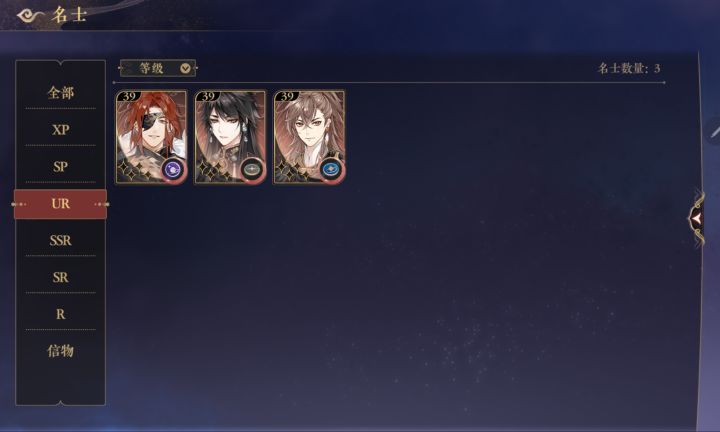Go to the 信物 tab
This screenshot has height=432, width=720.
click(61, 351)
